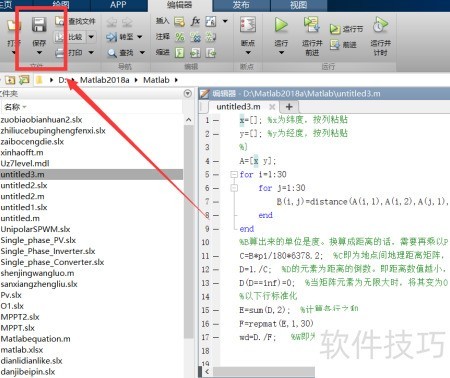
Task: Toggle breakpoint dash on line 11
Action: coord(216,256)
